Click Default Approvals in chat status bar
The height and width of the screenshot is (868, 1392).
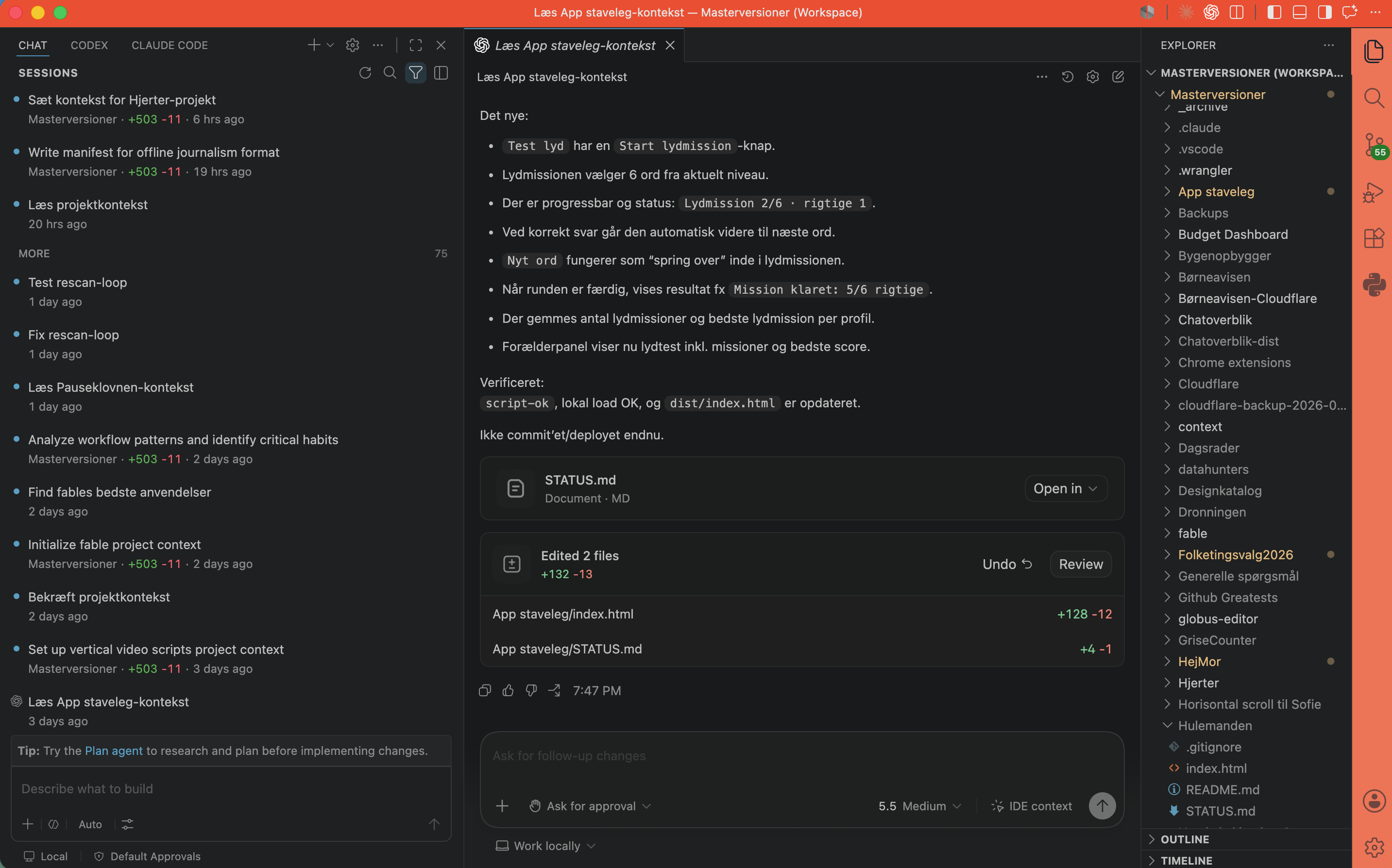coord(148,856)
